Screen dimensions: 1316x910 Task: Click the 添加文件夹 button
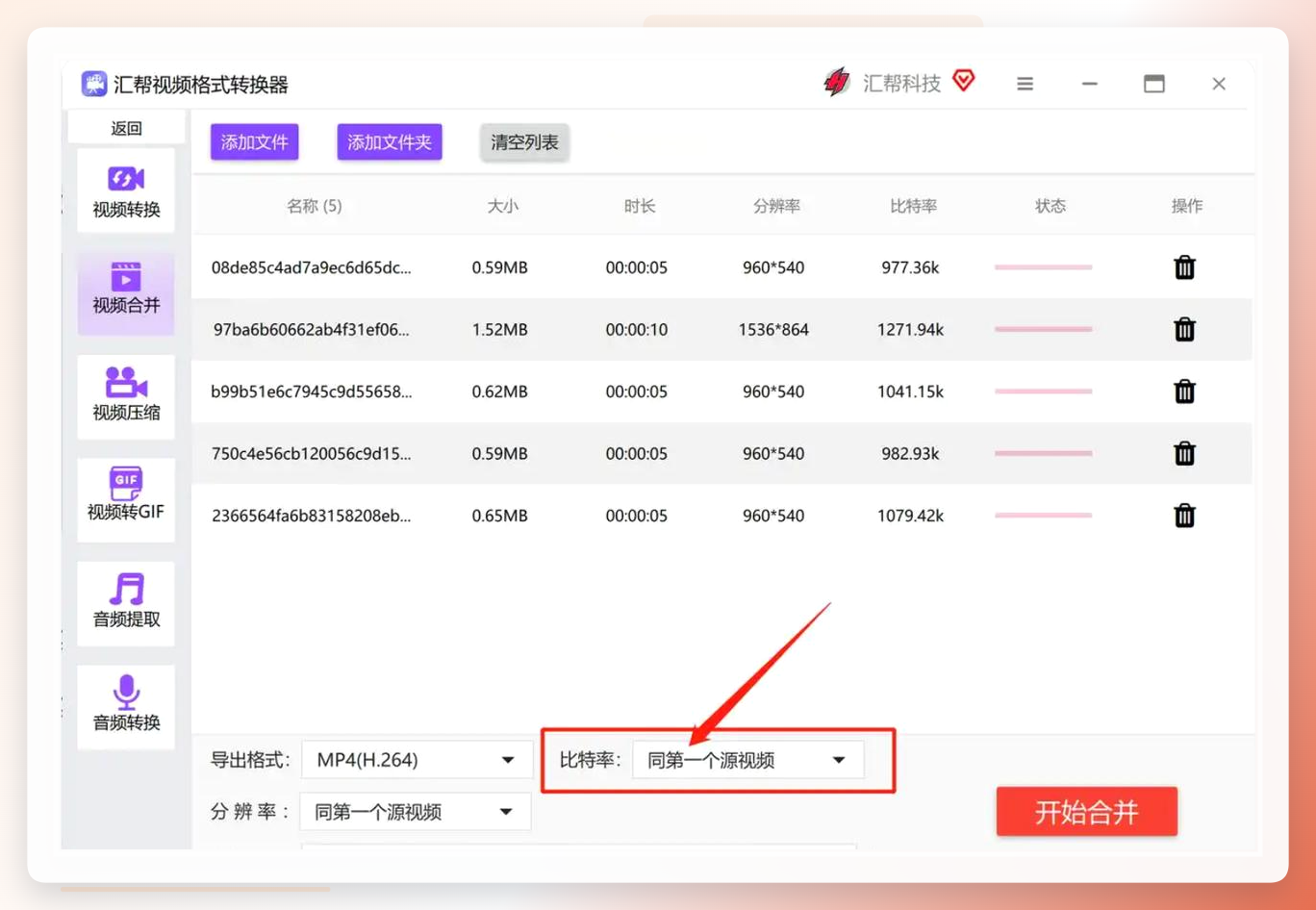click(x=390, y=142)
